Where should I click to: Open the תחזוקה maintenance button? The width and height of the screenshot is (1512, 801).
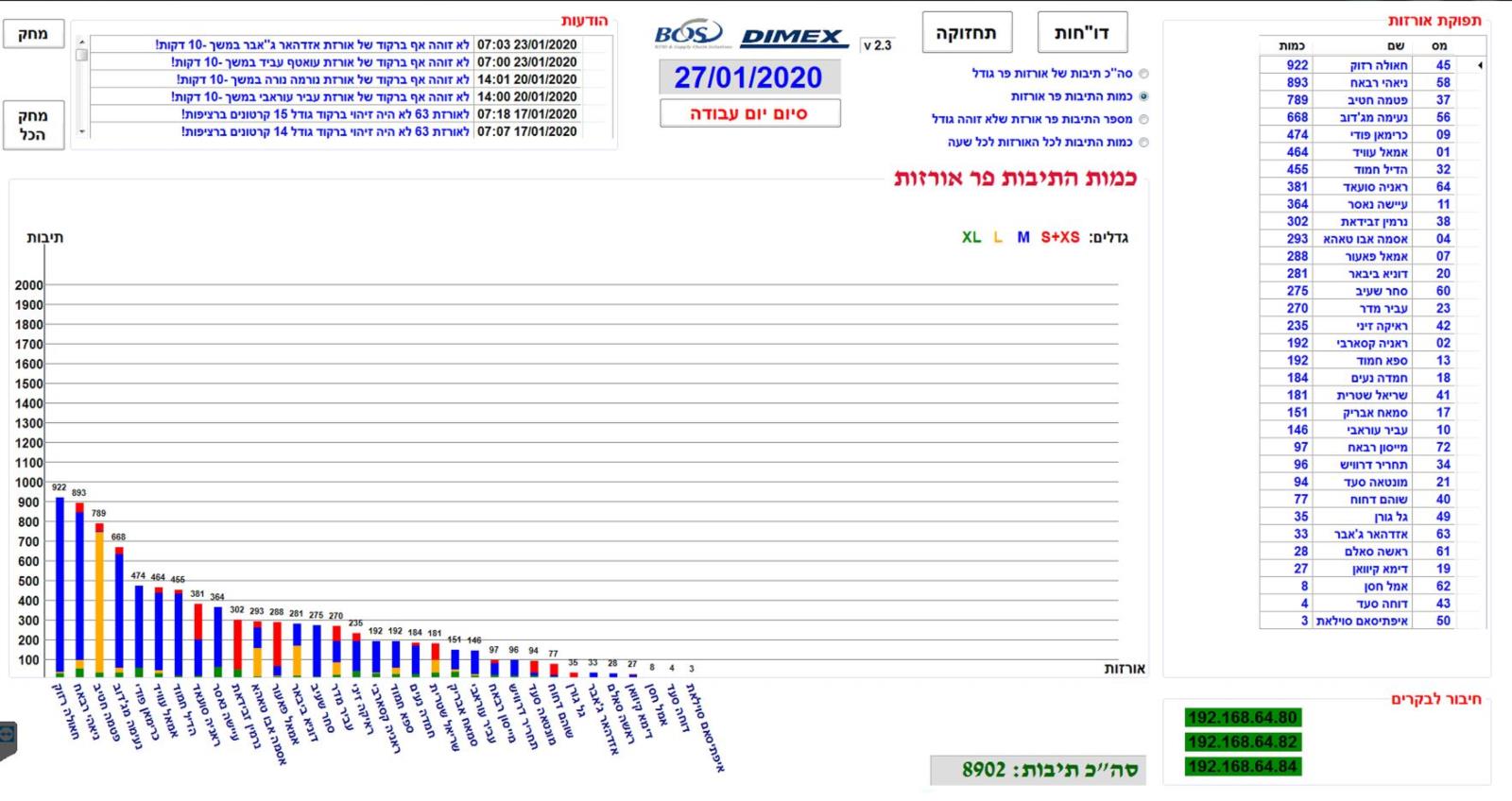click(x=966, y=33)
